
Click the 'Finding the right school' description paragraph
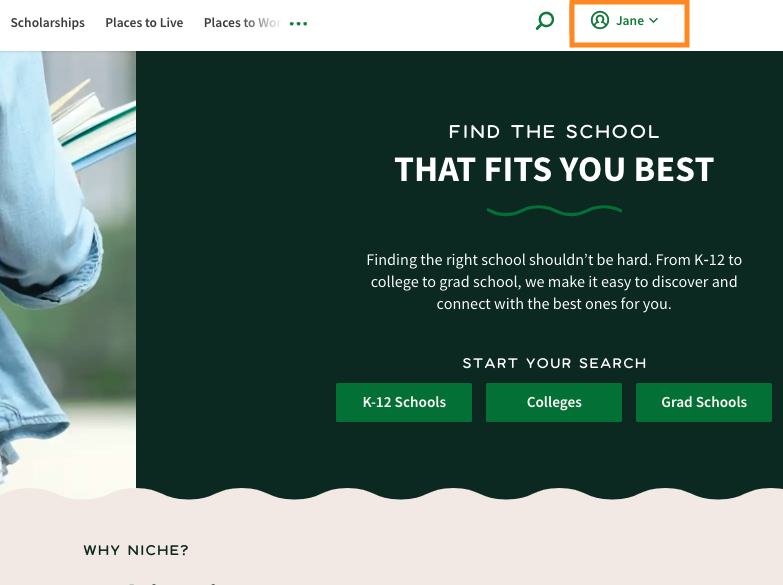(x=554, y=282)
